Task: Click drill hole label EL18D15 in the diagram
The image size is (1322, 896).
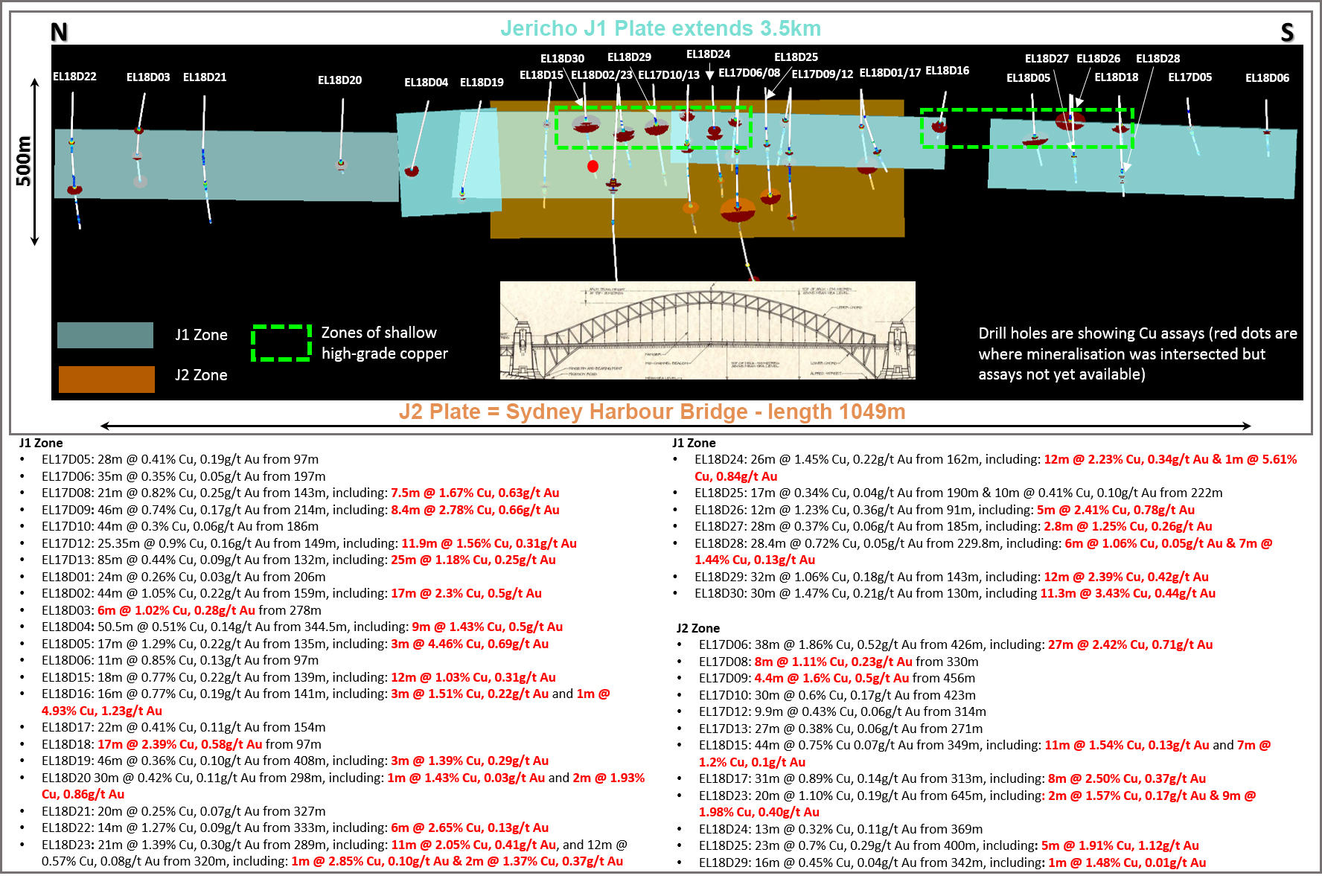Action: click(x=541, y=74)
